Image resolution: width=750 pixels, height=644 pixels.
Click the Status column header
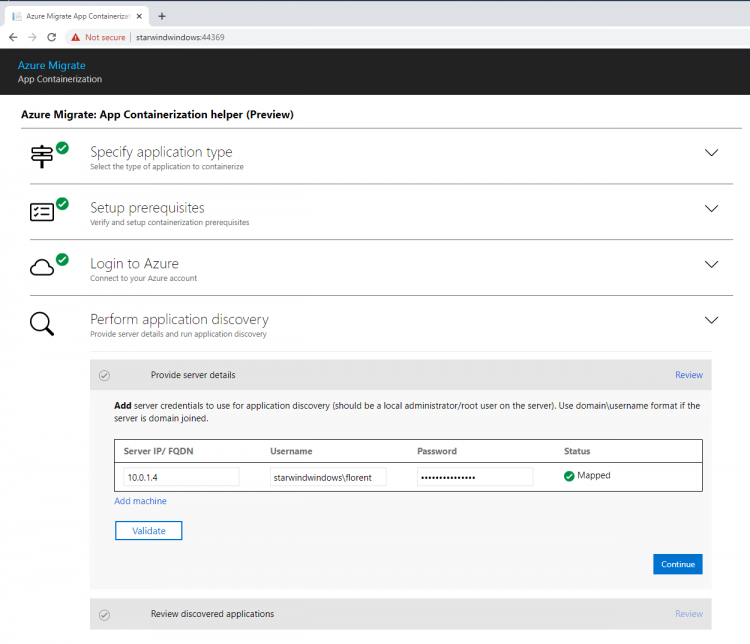577,451
